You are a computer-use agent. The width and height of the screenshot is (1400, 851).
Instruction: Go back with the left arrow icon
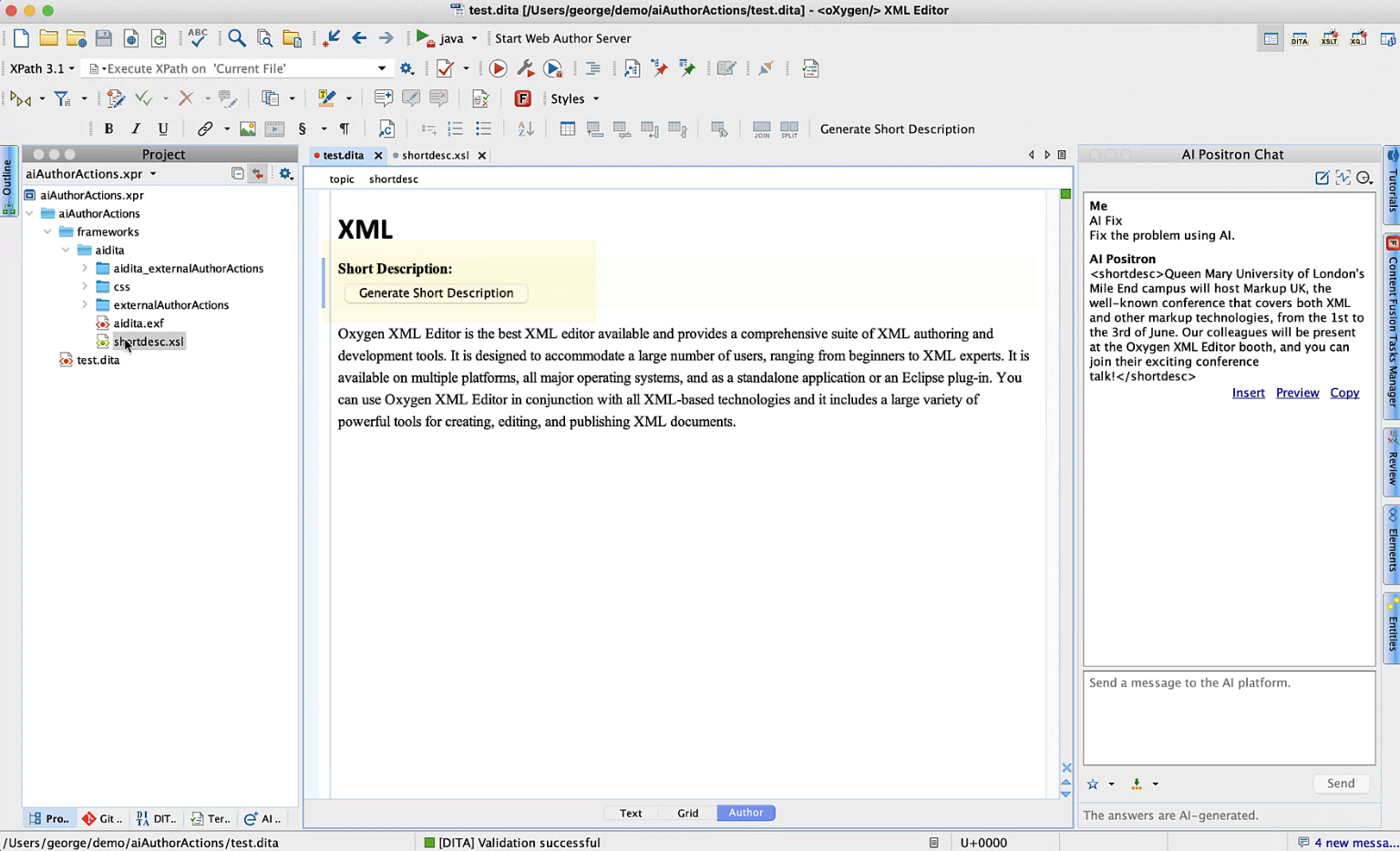click(x=359, y=38)
